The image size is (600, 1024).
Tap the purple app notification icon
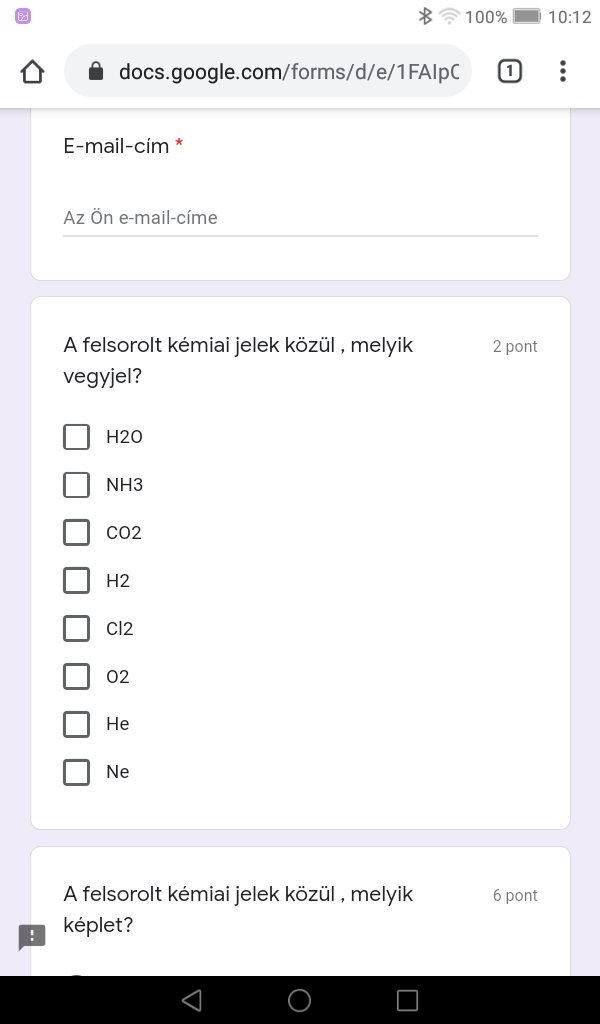[x=23, y=16]
